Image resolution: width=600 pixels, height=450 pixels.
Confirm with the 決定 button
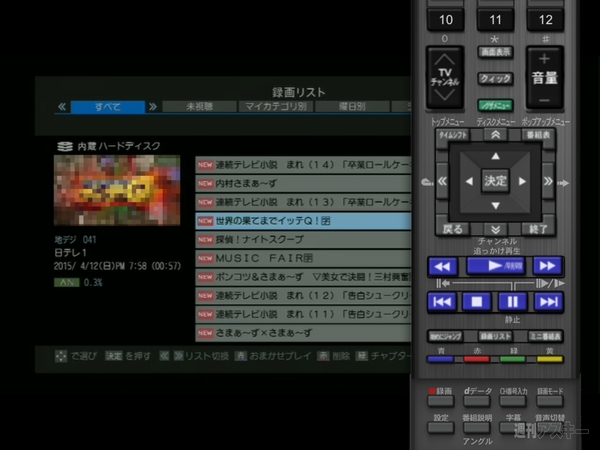coord(496,181)
